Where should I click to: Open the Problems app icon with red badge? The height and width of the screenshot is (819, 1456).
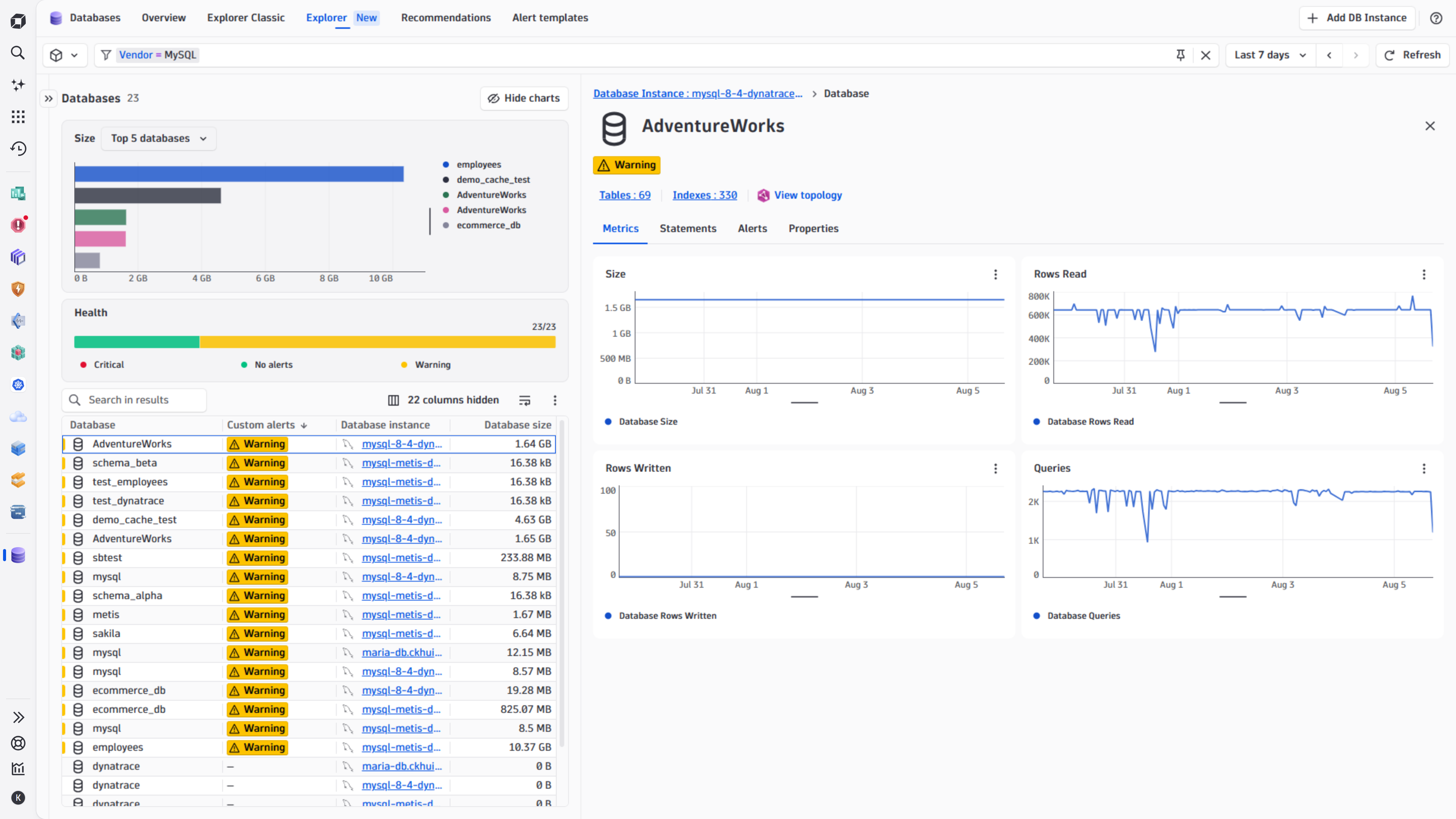18,225
